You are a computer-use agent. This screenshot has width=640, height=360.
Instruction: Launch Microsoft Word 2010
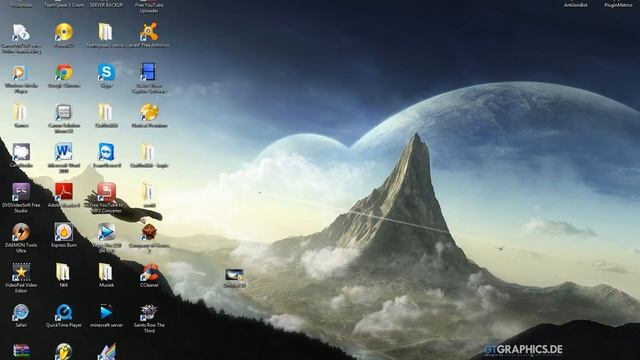64,152
